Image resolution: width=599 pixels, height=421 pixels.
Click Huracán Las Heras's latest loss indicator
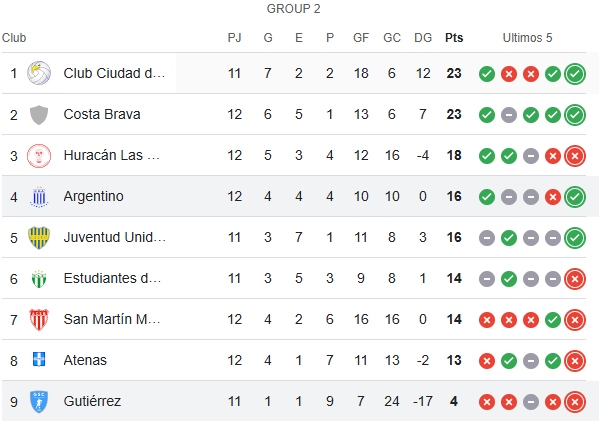click(575, 156)
